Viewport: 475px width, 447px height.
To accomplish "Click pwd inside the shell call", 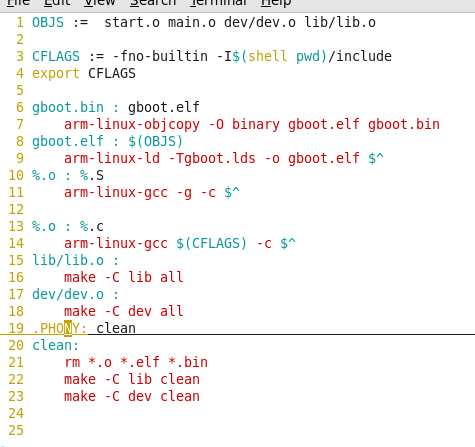I will [x=308, y=56].
